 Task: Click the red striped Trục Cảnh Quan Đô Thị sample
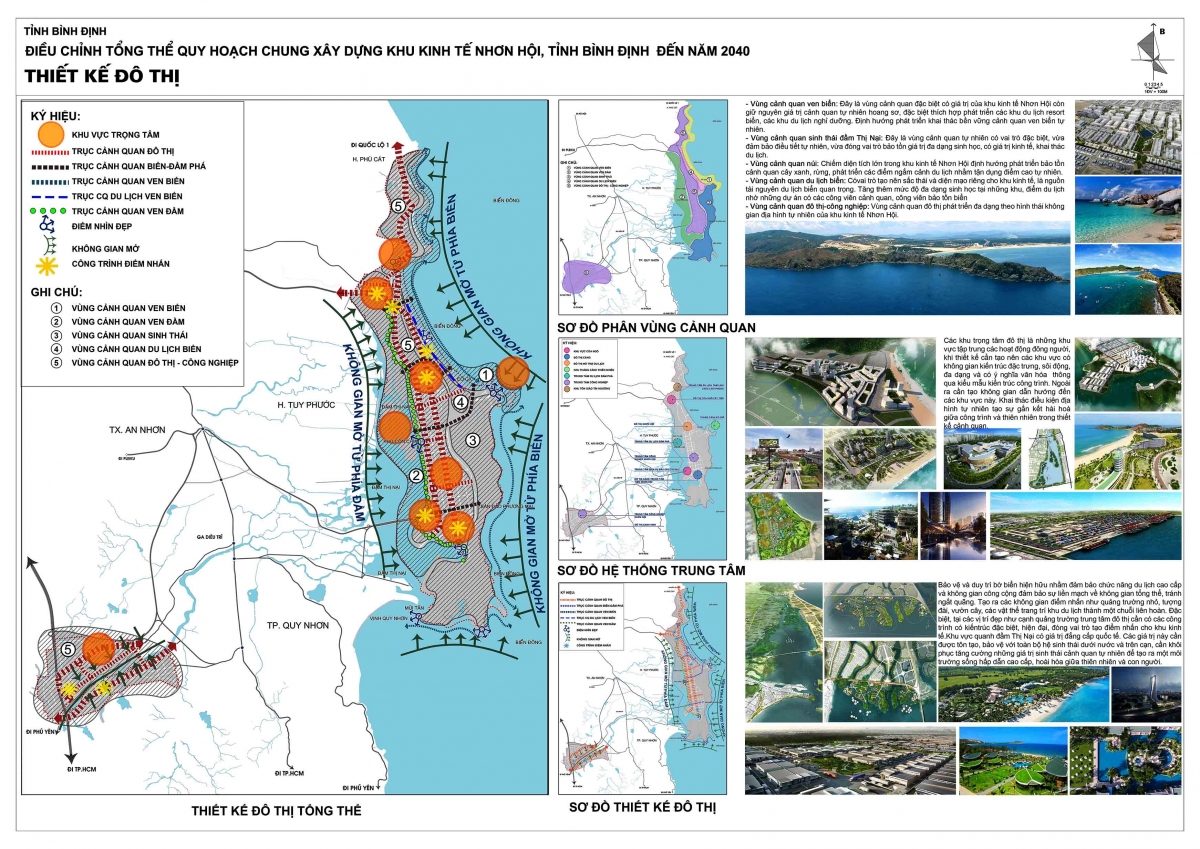50,152
